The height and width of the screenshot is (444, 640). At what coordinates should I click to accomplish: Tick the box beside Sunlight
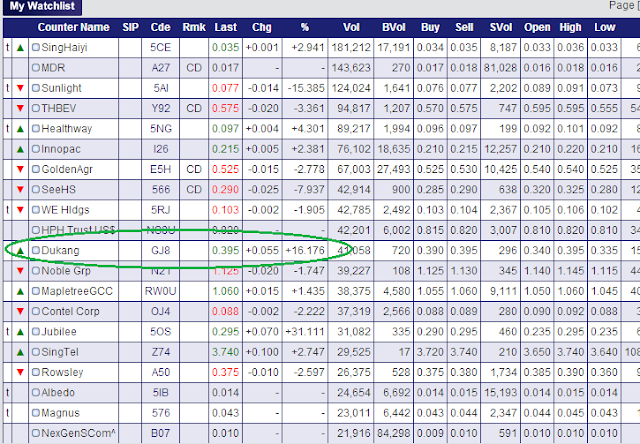(x=36, y=88)
